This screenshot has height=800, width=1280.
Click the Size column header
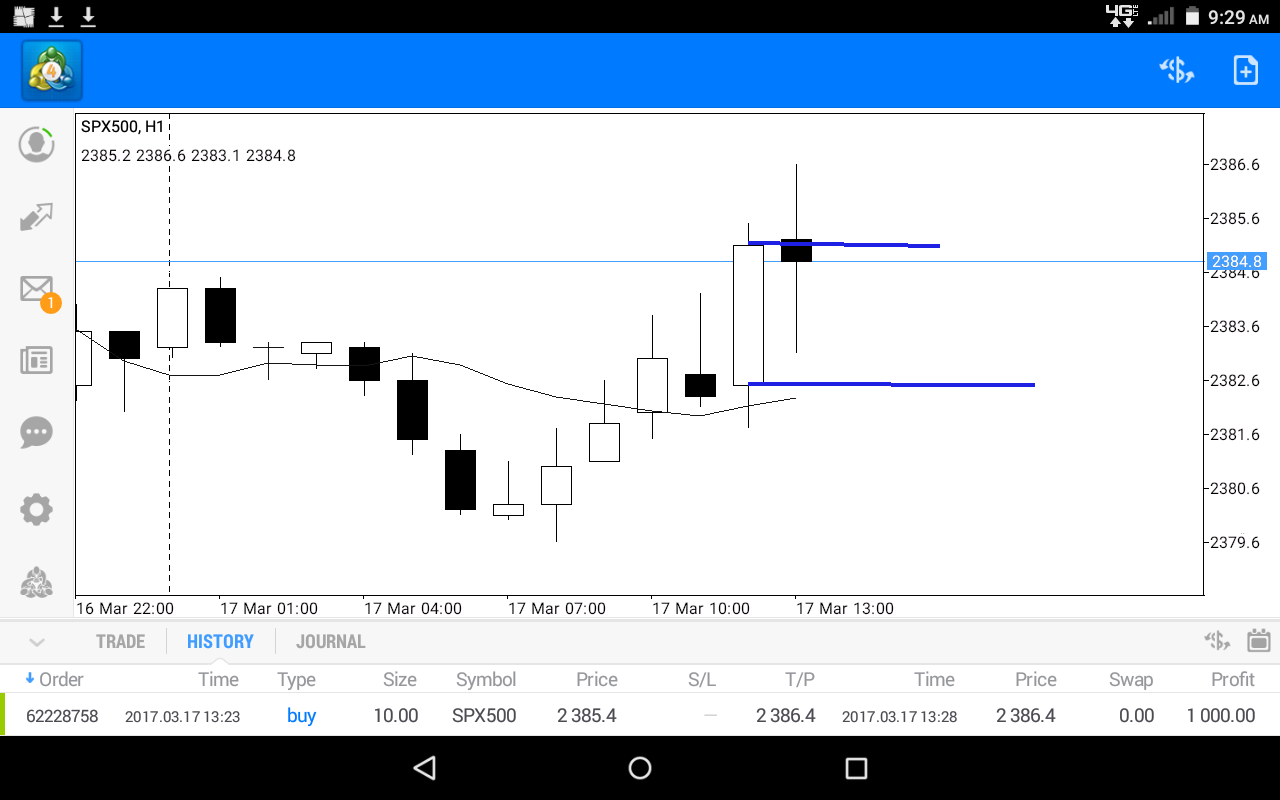point(400,680)
